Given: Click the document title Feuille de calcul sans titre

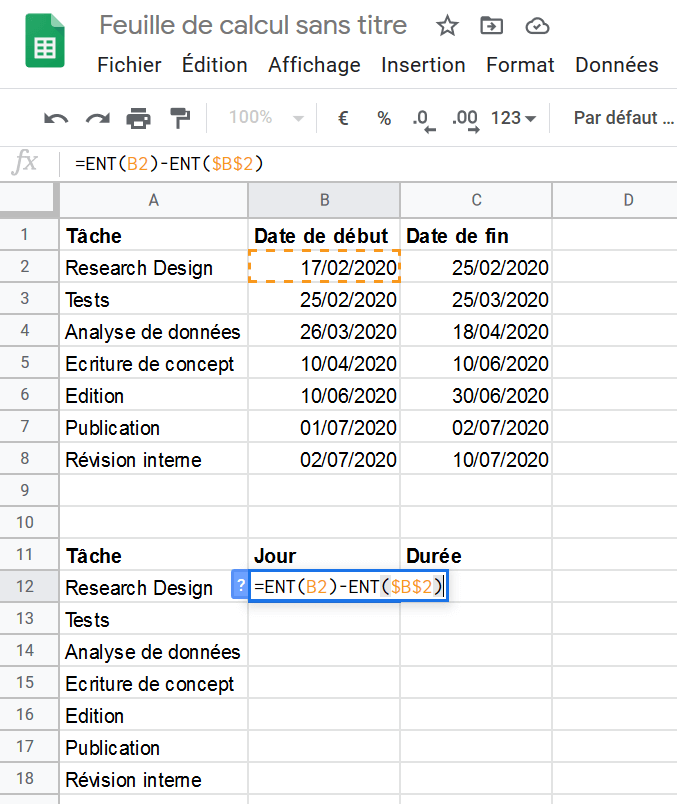Looking at the screenshot, I should (253, 25).
